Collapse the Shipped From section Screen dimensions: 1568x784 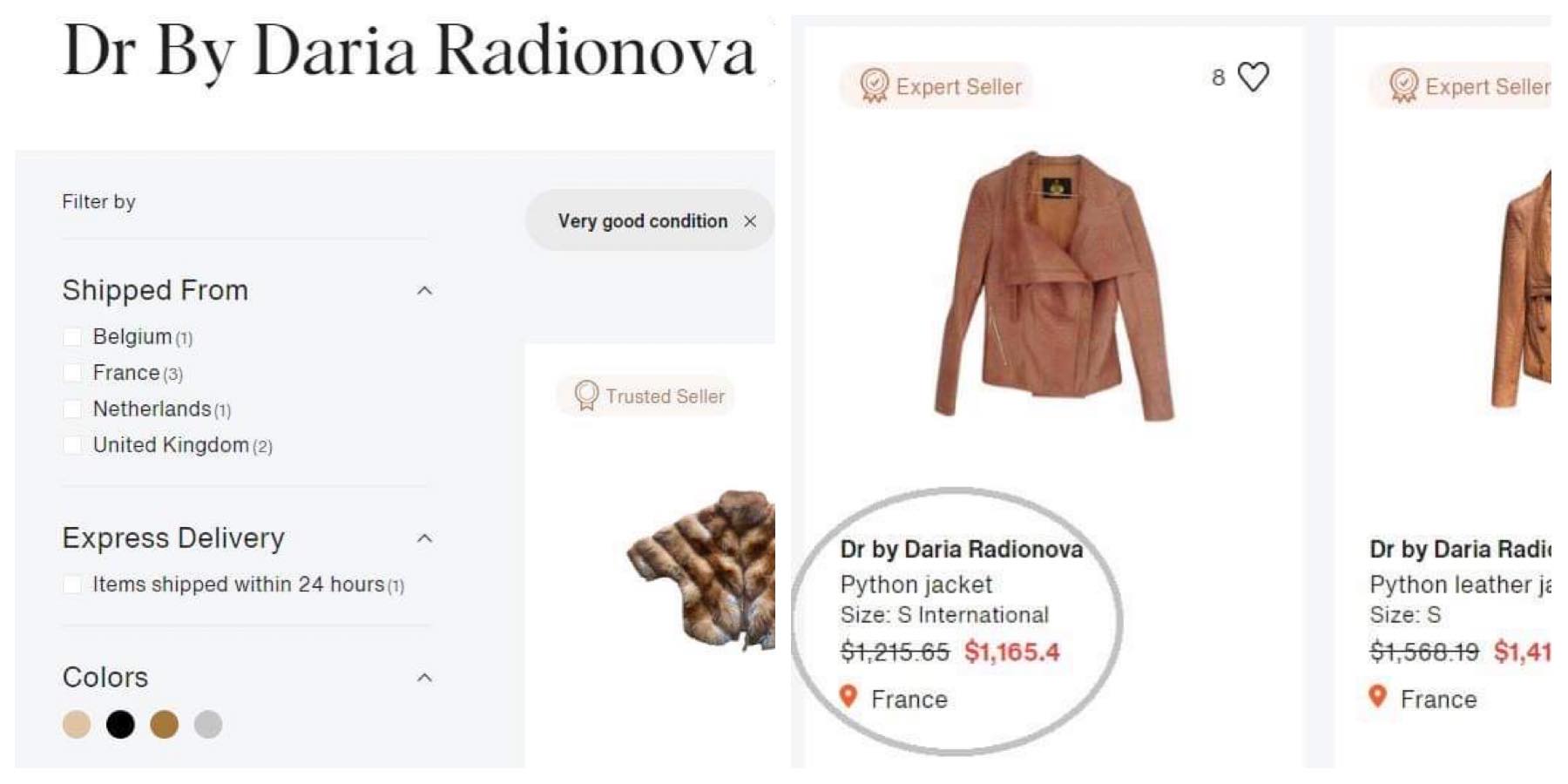click(x=424, y=291)
